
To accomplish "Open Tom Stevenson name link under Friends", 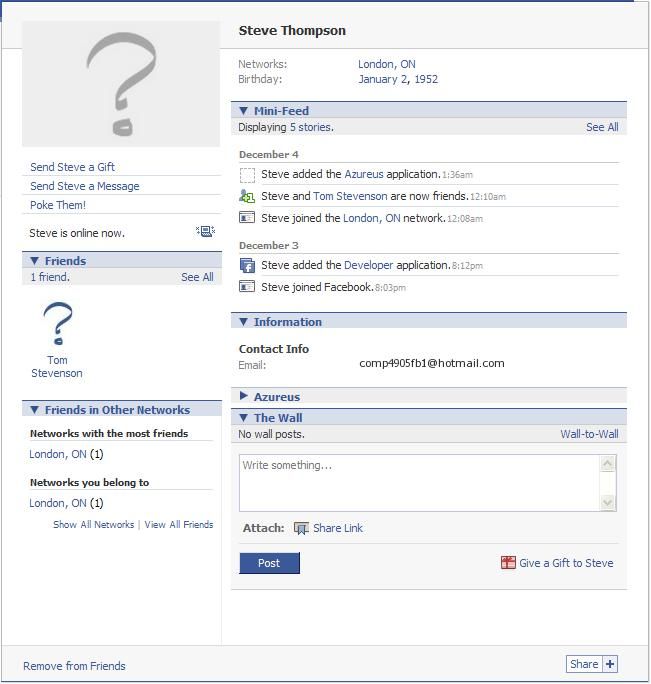I will (57, 367).
